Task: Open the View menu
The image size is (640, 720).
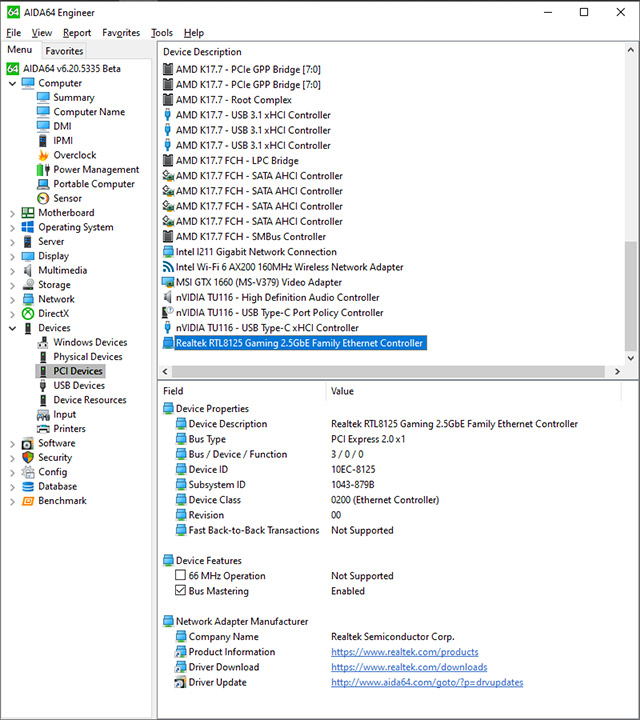Action: click(41, 33)
